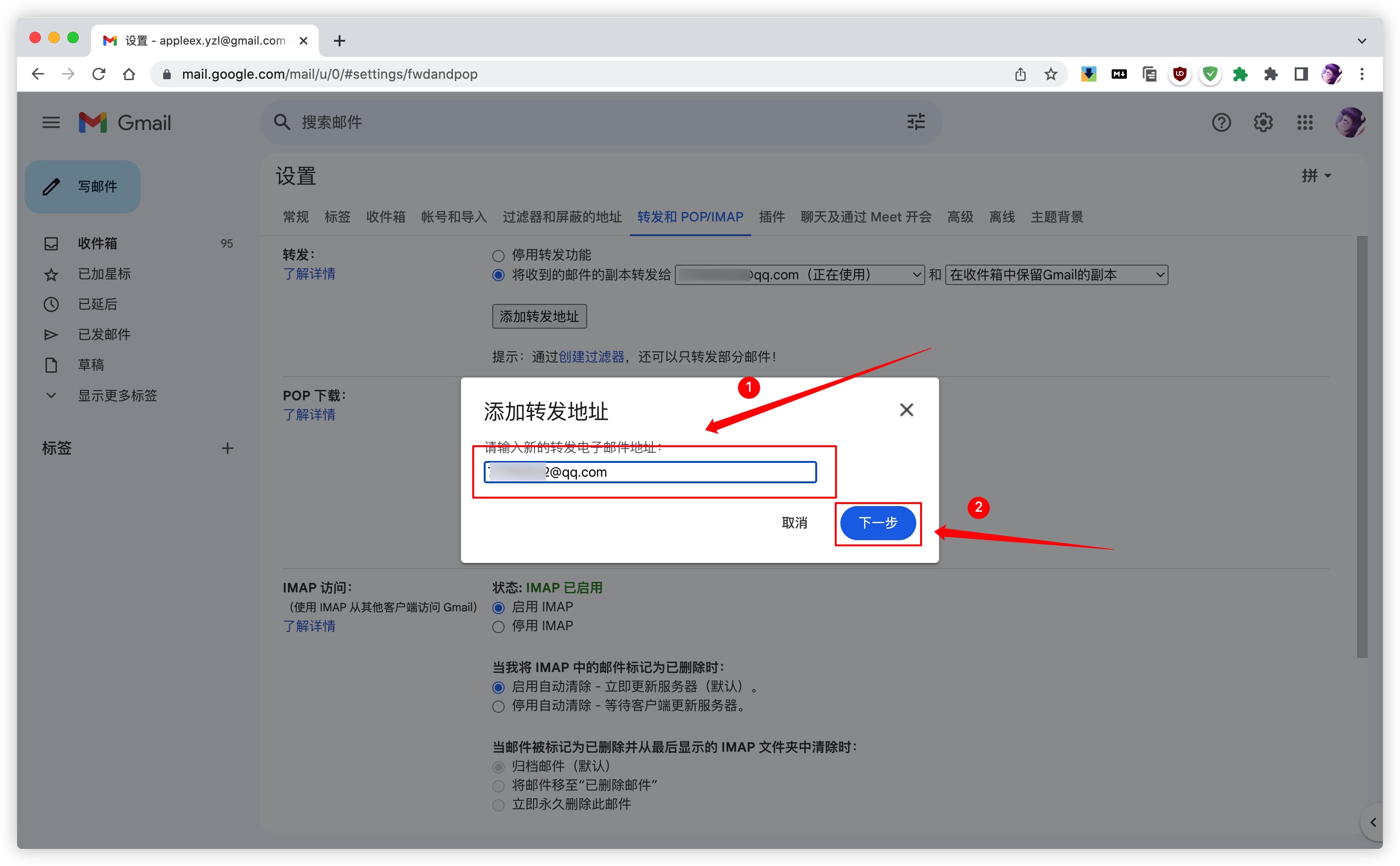This screenshot has width=1400, height=866.
Task: Open a new browser tab
Action: coord(339,41)
